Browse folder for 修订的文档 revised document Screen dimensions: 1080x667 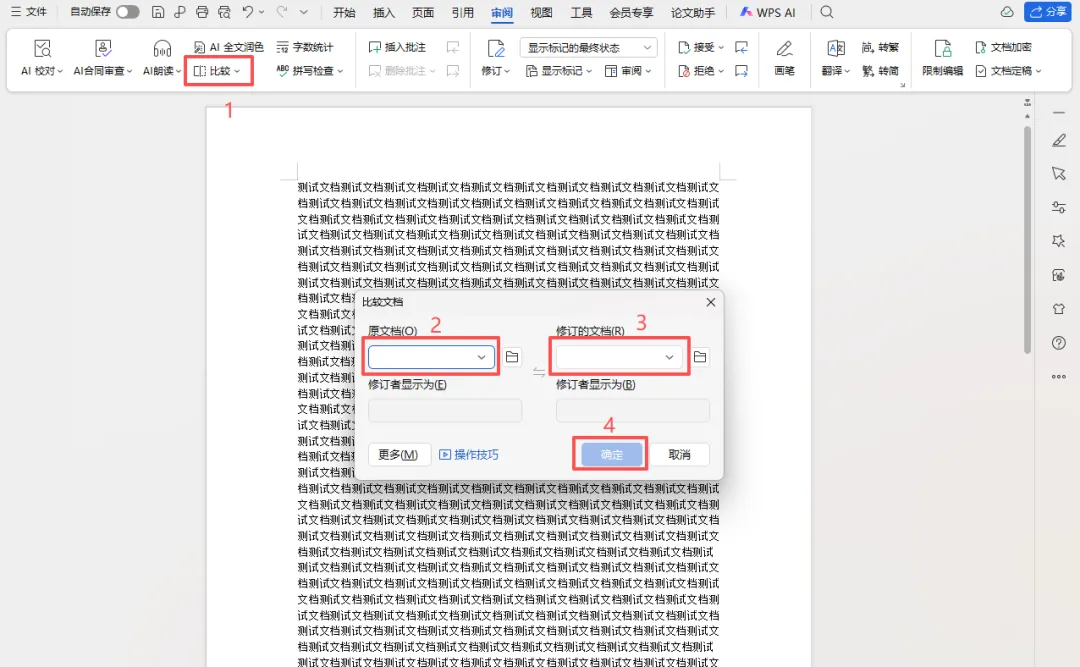(x=700, y=356)
